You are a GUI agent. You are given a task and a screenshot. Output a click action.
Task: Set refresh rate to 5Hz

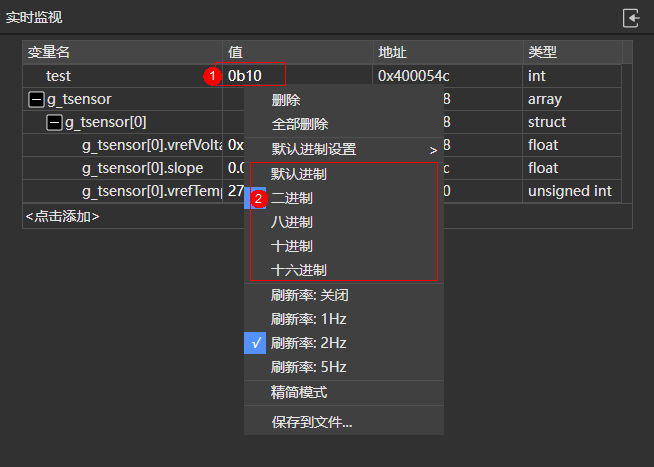(x=309, y=367)
